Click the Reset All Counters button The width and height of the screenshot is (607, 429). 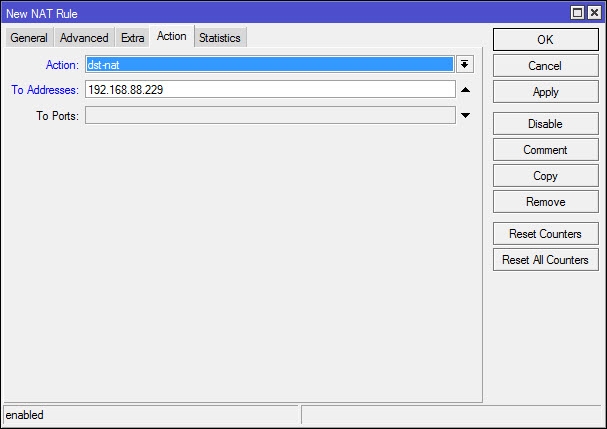click(x=545, y=260)
